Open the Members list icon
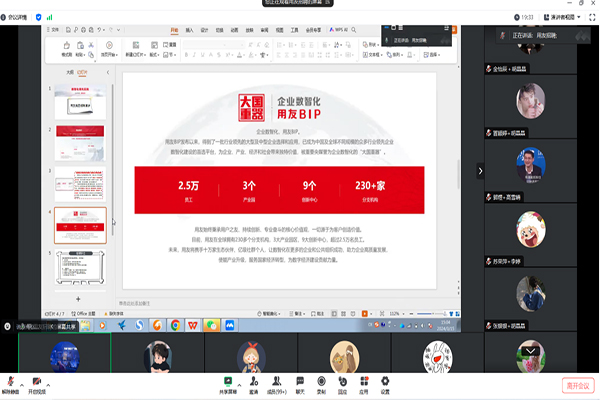This screenshot has height=400, width=600. (x=277, y=381)
